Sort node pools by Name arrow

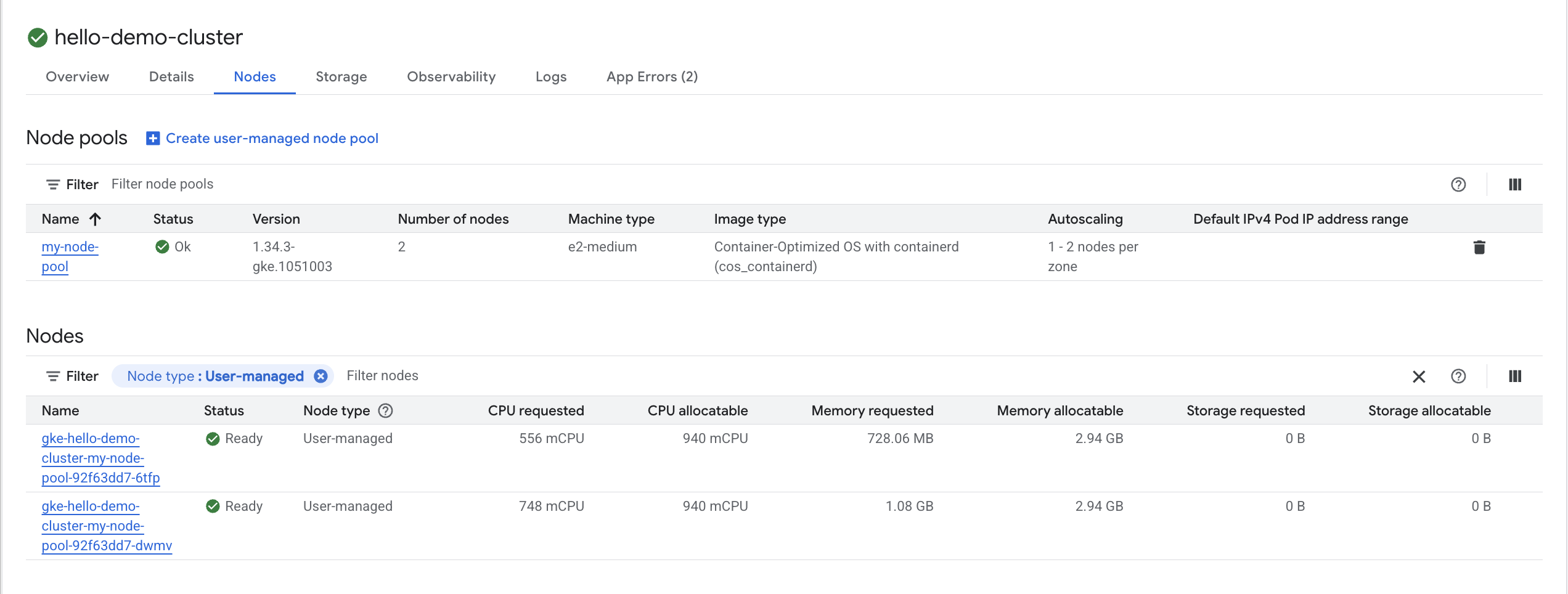pyautogui.click(x=95, y=219)
